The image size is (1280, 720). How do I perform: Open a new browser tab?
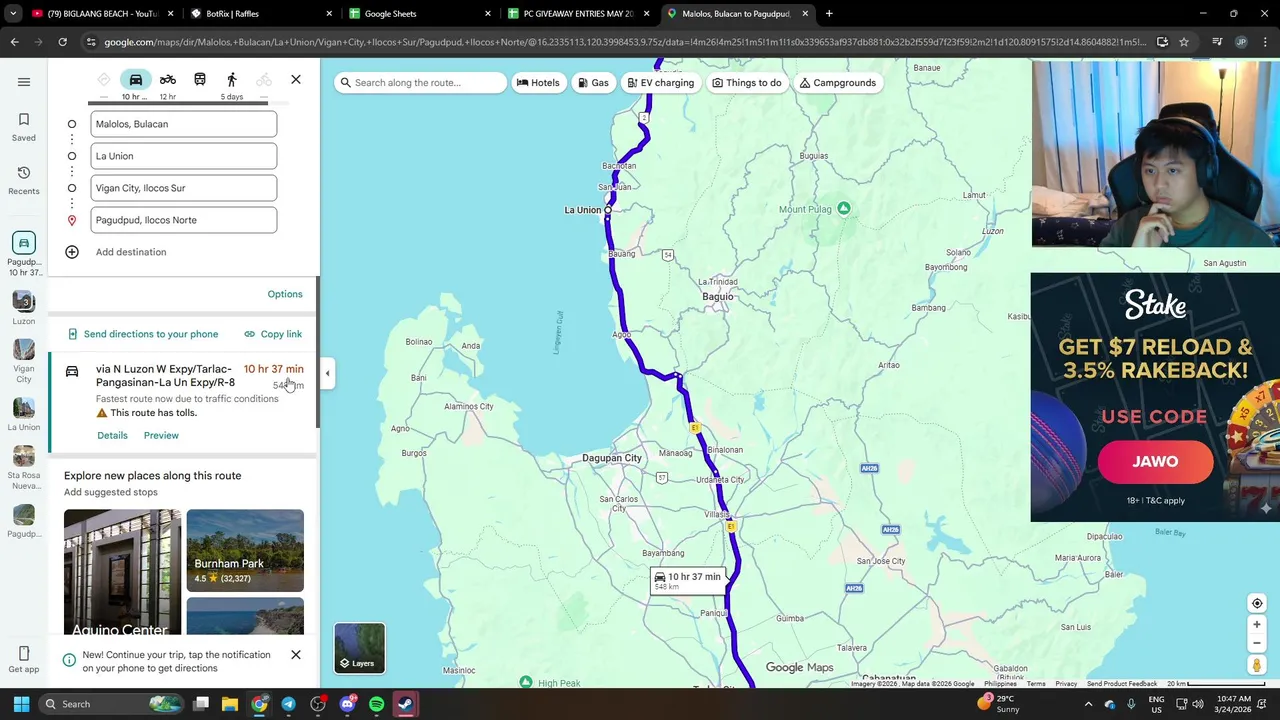829,14
